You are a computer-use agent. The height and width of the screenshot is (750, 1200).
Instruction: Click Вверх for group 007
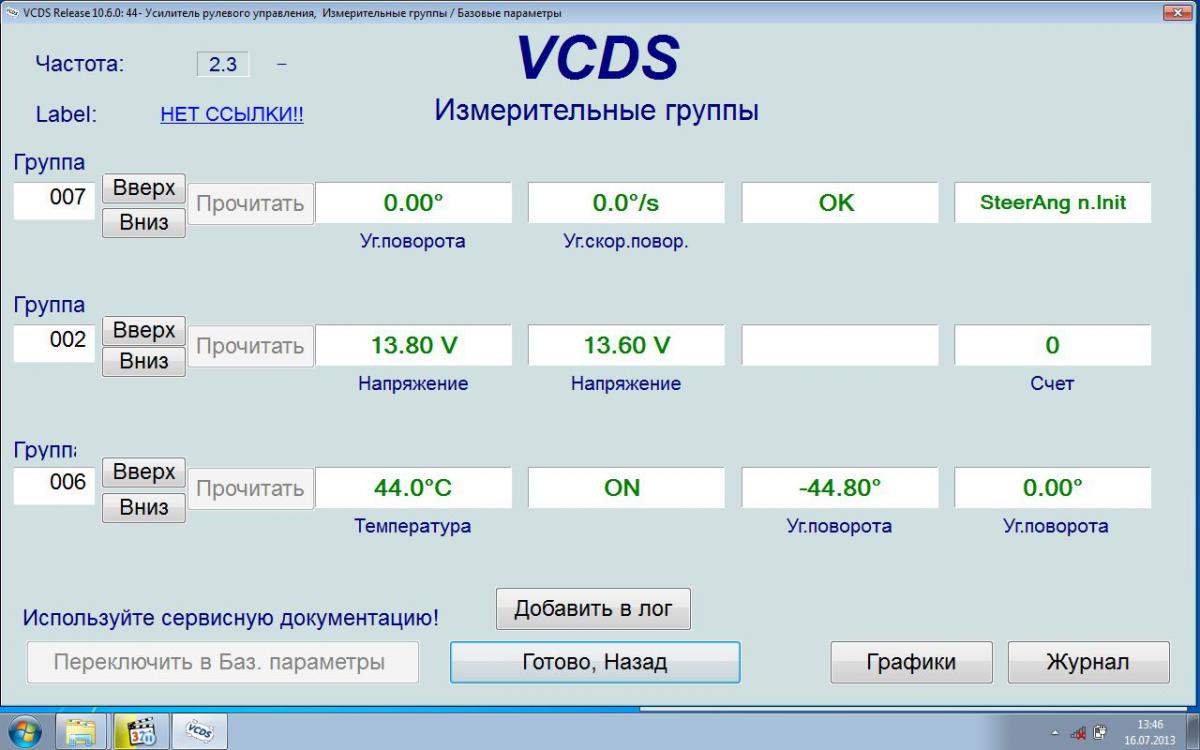click(x=144, y=188)
